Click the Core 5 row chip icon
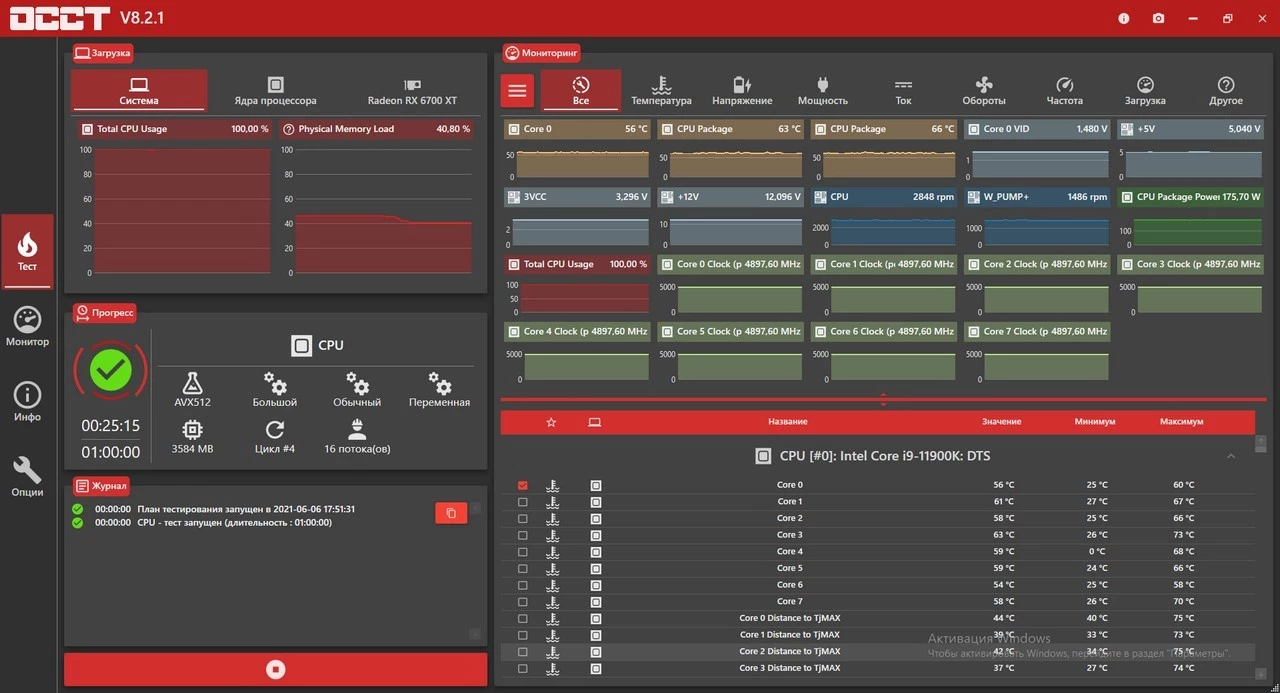The width and height of the screenshot is (1280, 693). pos(596,568)
